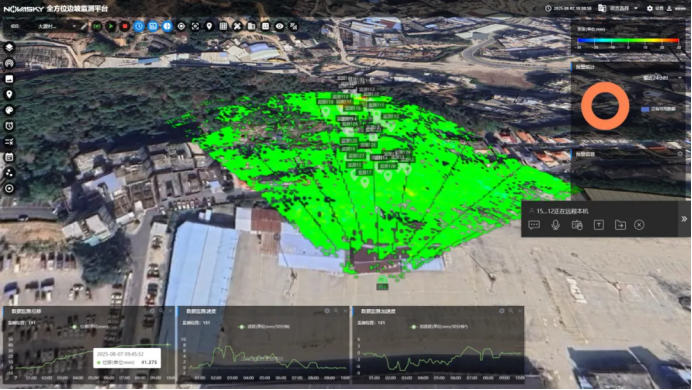
Task: Select the blue clock icon in toolbar
Action: 139,26
